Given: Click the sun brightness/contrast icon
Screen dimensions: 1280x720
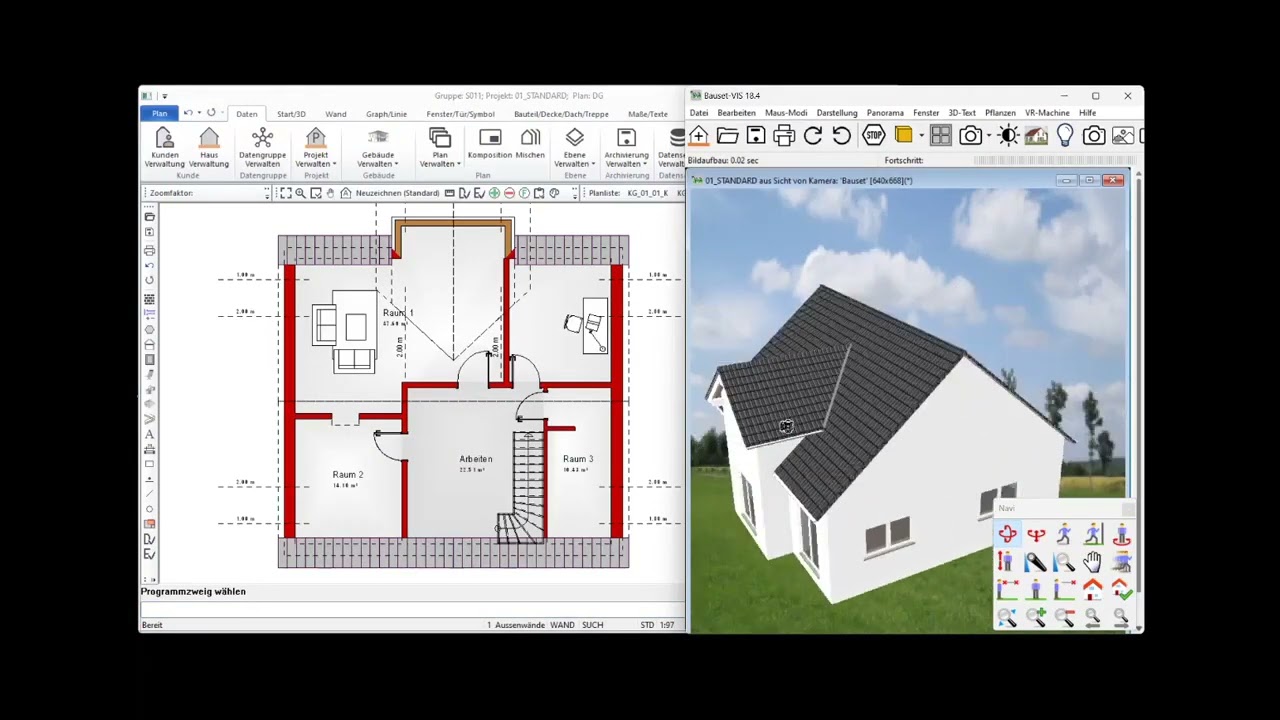Looking at the screenshot, I should point(1008,136).
